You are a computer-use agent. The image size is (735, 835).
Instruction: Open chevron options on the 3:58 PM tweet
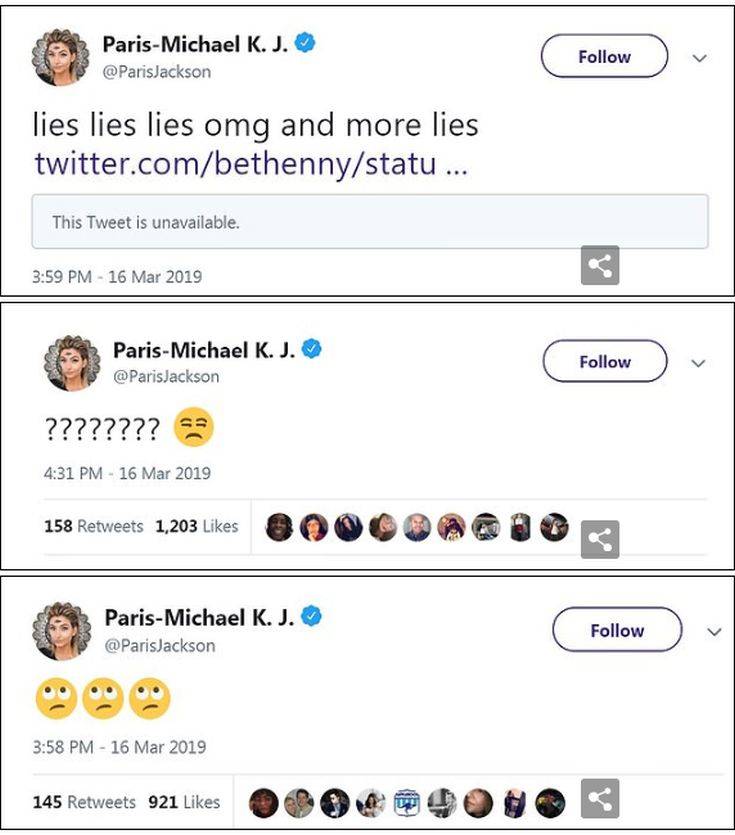coord(714,632)
